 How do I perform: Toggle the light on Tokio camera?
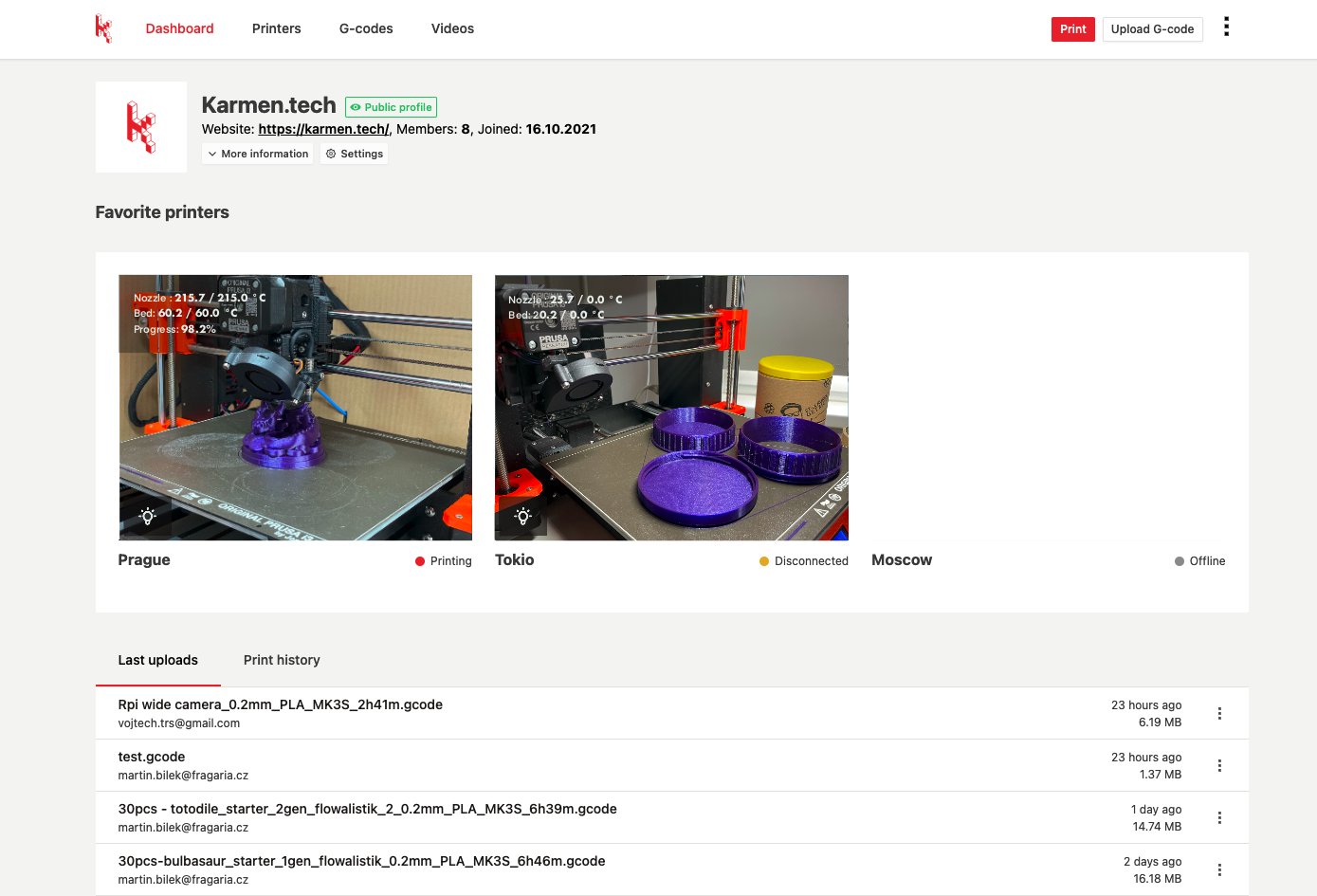(523, 517)
